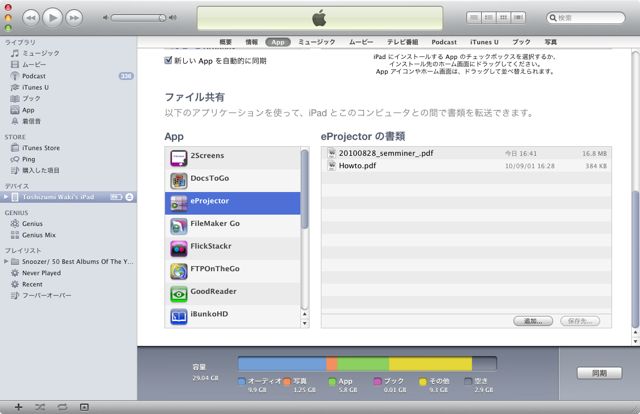Play the current track

[x=53, y=18]
